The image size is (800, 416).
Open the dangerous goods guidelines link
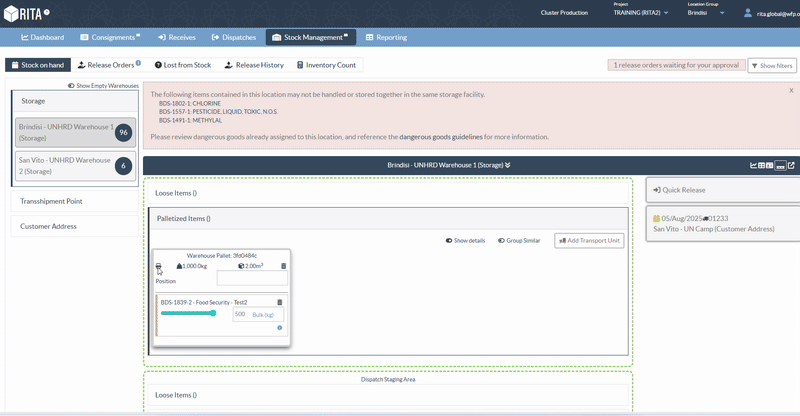(x=441, y=136)
